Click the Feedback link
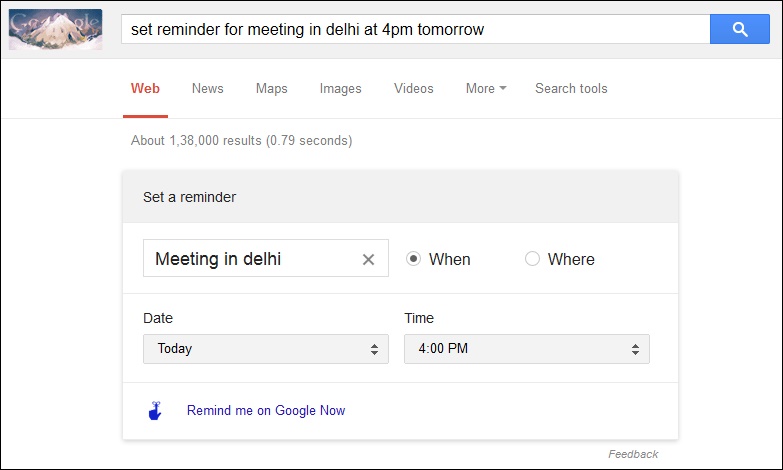The image size is (783, 470). [x=633, y=454]
